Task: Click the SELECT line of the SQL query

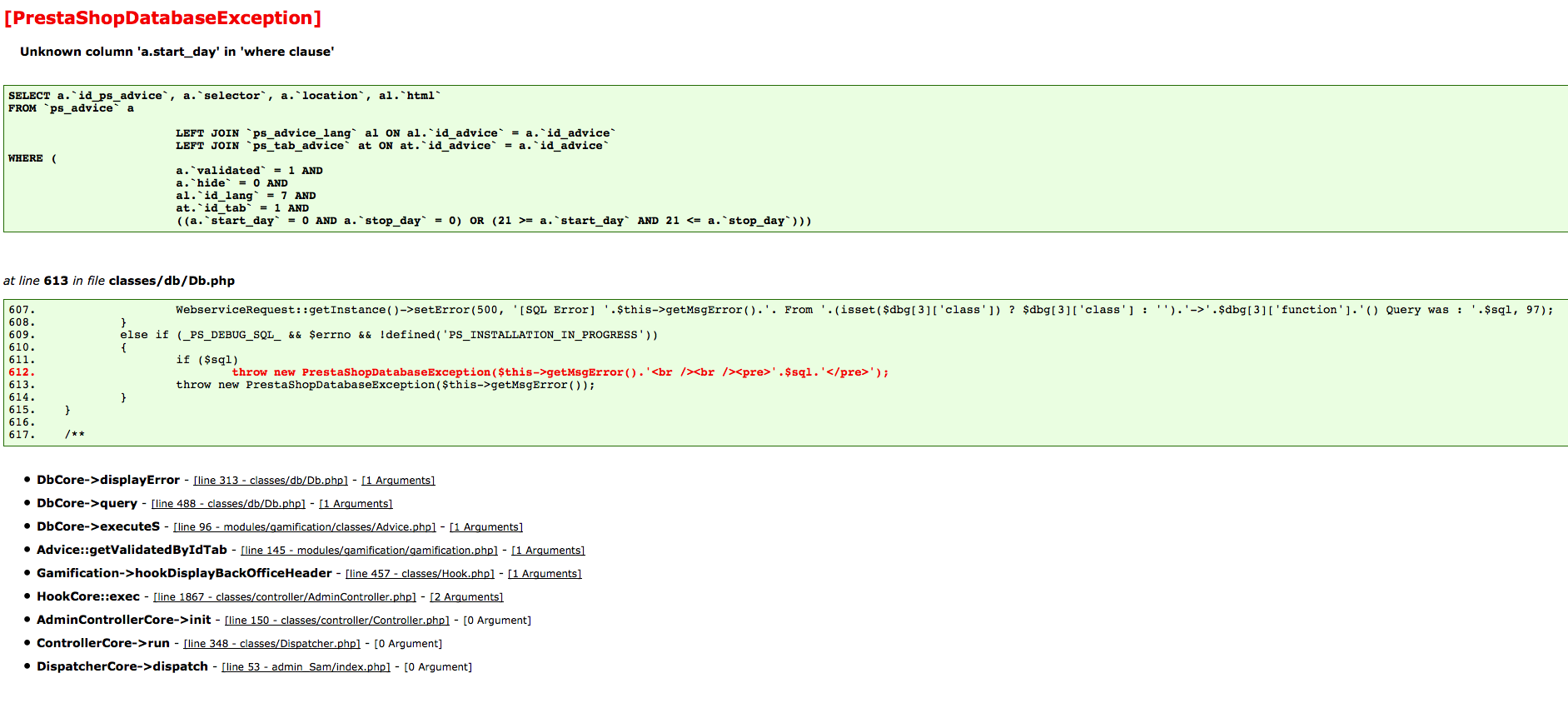Action: pyautogui.click(x=225, y=96)
